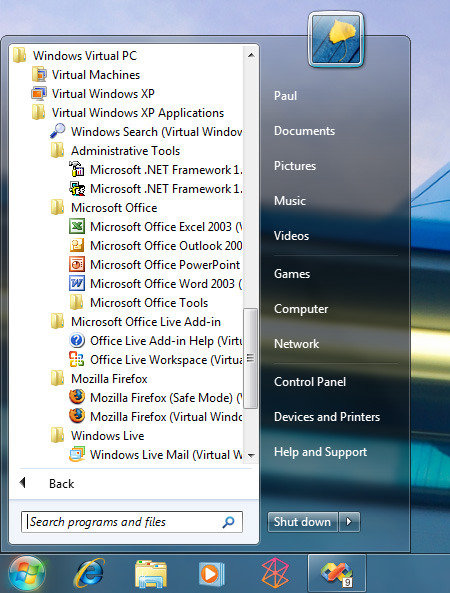Click Windows Live Mail icon
The height and width of the screenshot is (593, 450).
pos(77,454)
